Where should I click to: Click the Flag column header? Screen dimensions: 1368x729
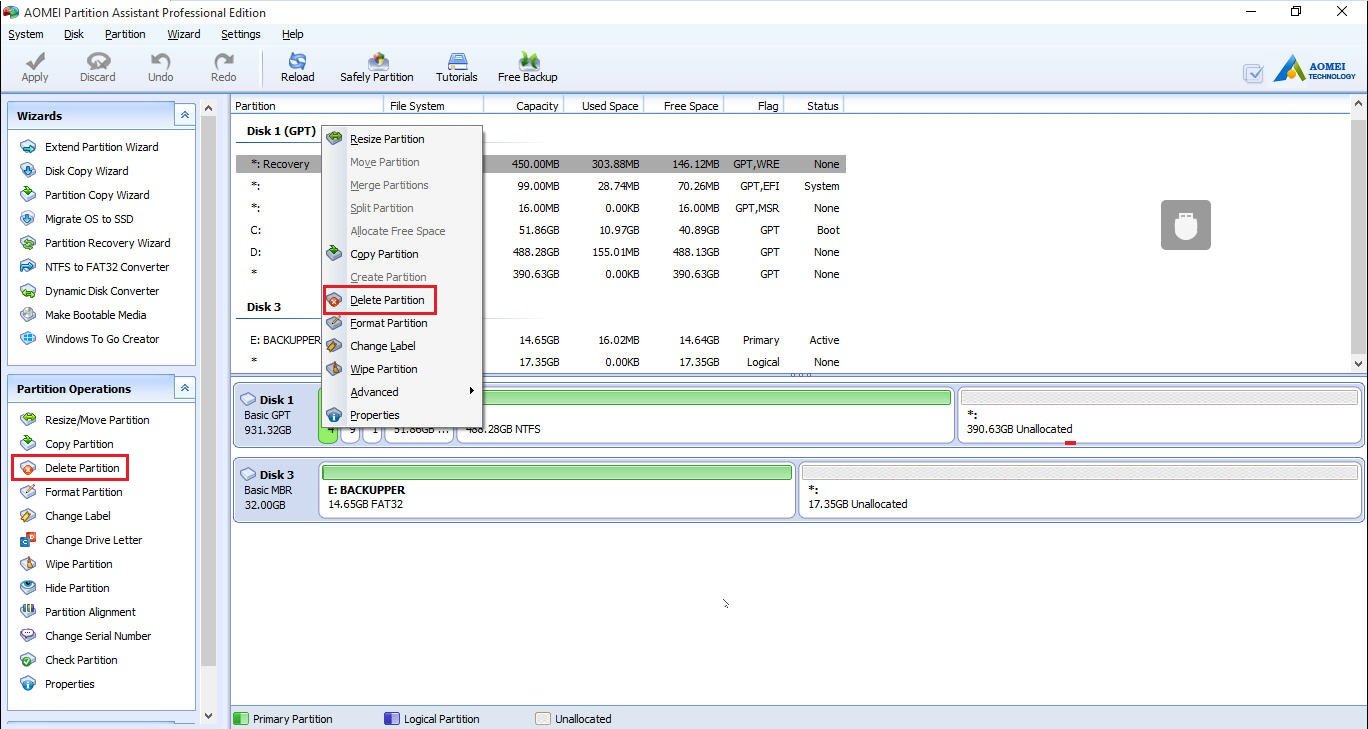pyautogui.click(x=754, y=106)
